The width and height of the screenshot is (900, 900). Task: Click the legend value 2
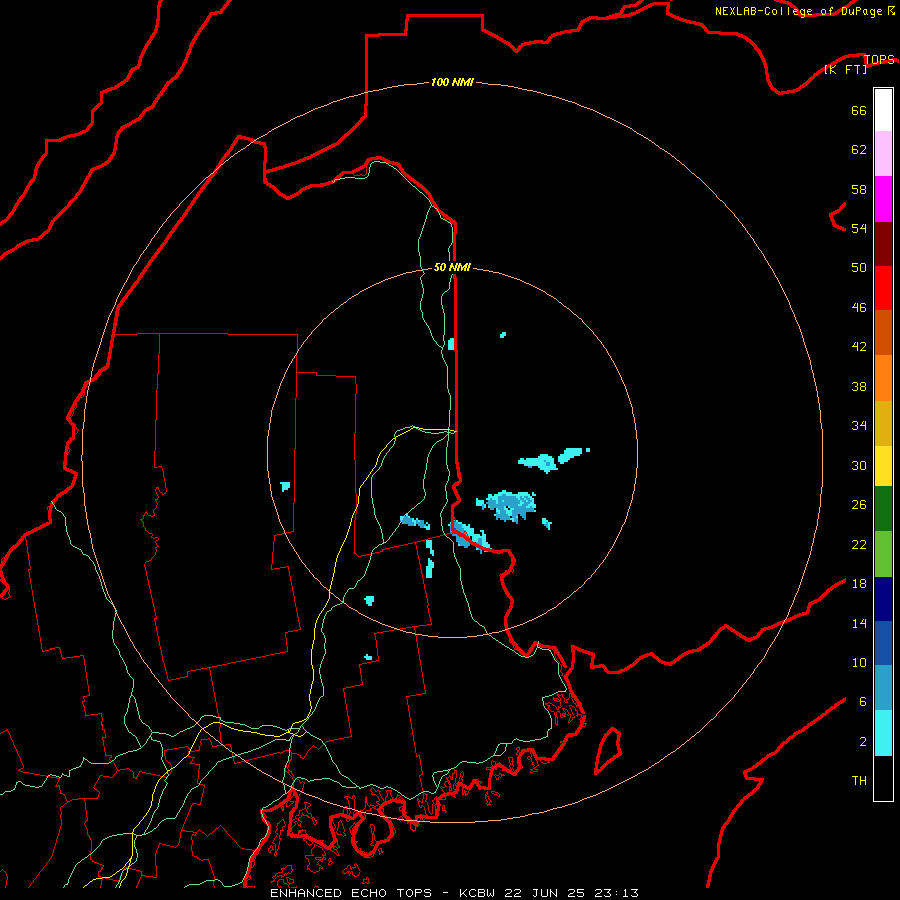click(862, 742)
